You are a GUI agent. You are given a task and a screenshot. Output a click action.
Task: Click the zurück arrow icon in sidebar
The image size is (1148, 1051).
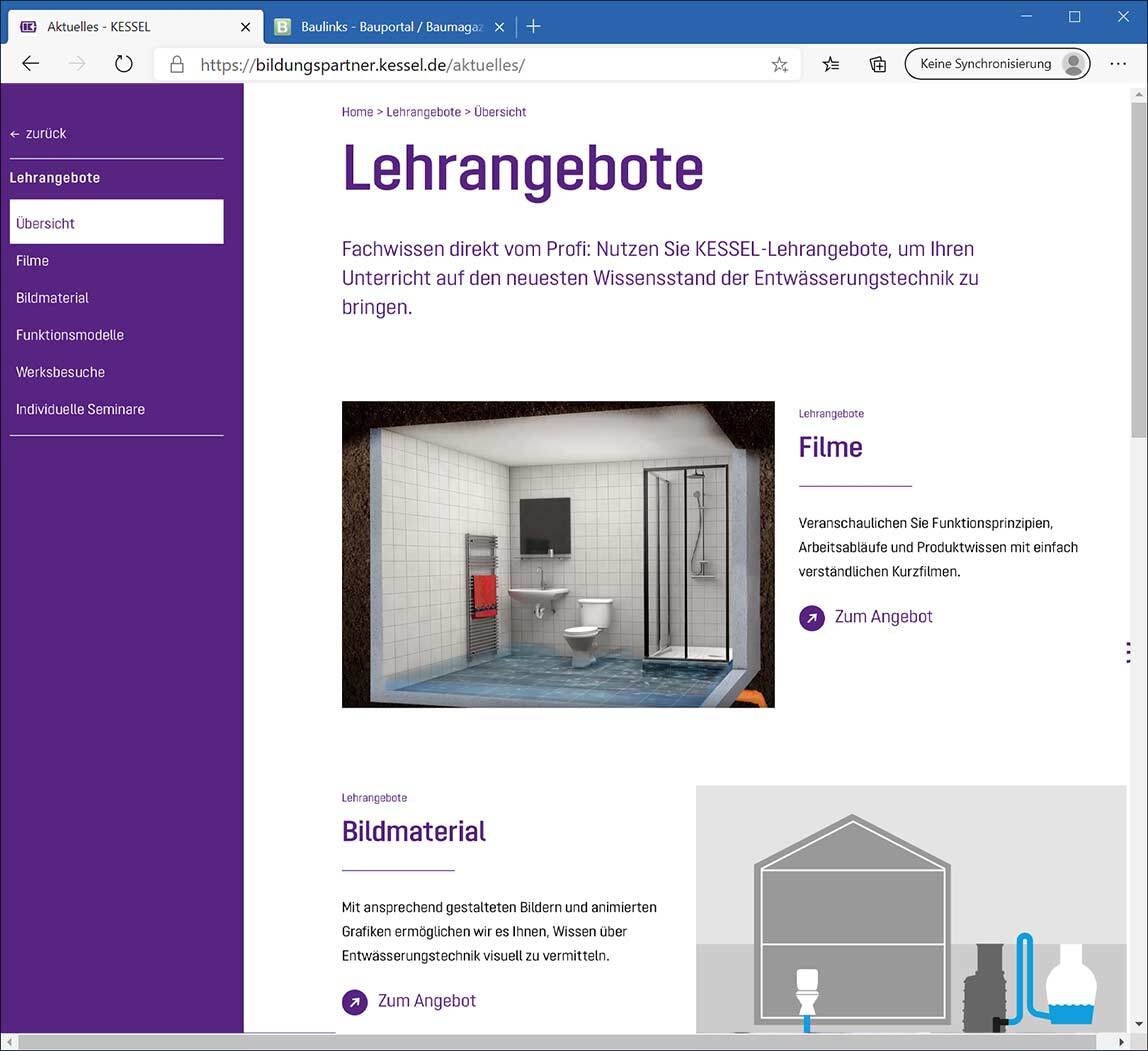coord(15,134)
